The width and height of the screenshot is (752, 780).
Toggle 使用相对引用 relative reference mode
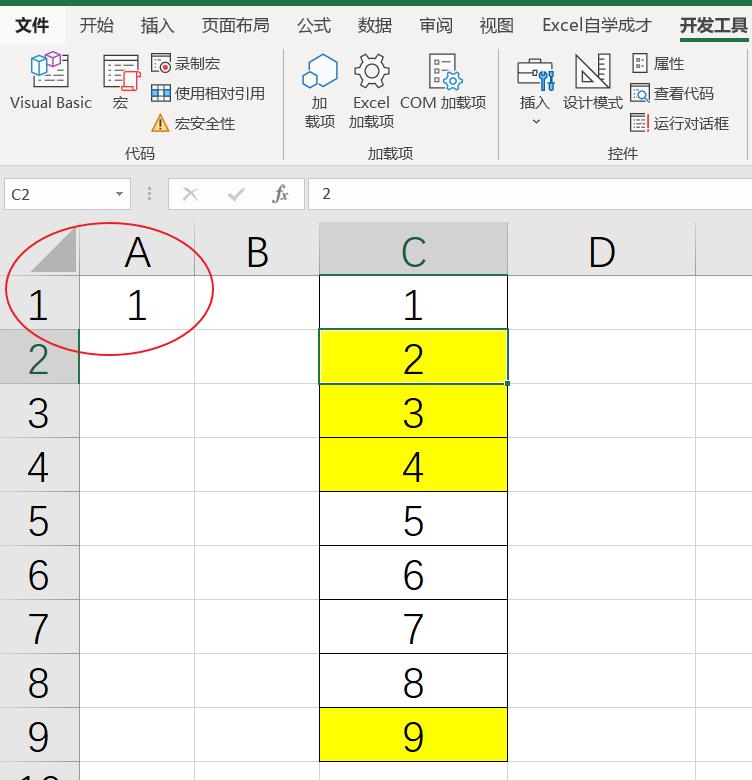208,93
